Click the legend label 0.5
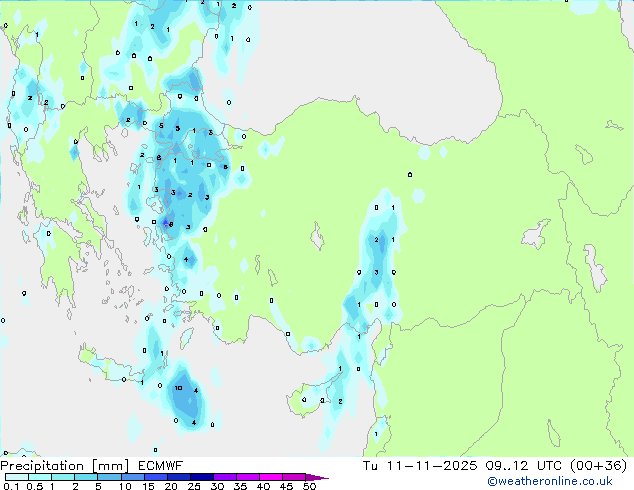634x490 pixels. coord(34,486)
